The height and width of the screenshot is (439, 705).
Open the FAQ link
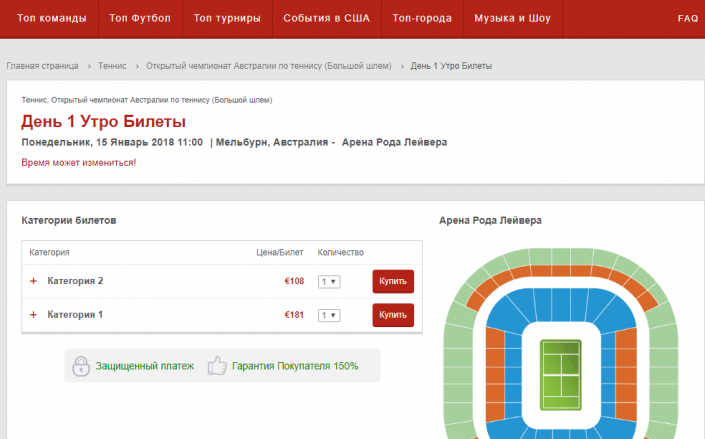(x=688, y=18)
